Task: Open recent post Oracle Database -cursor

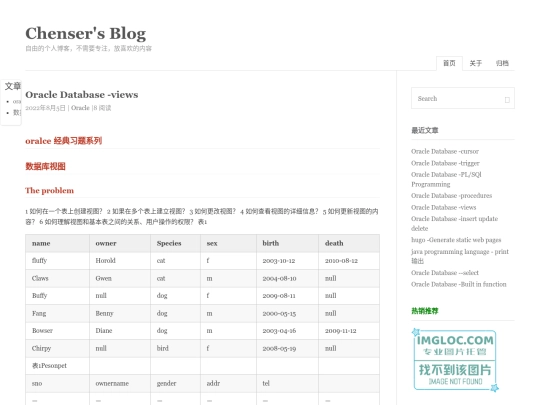Action: [x=445, y=152]
